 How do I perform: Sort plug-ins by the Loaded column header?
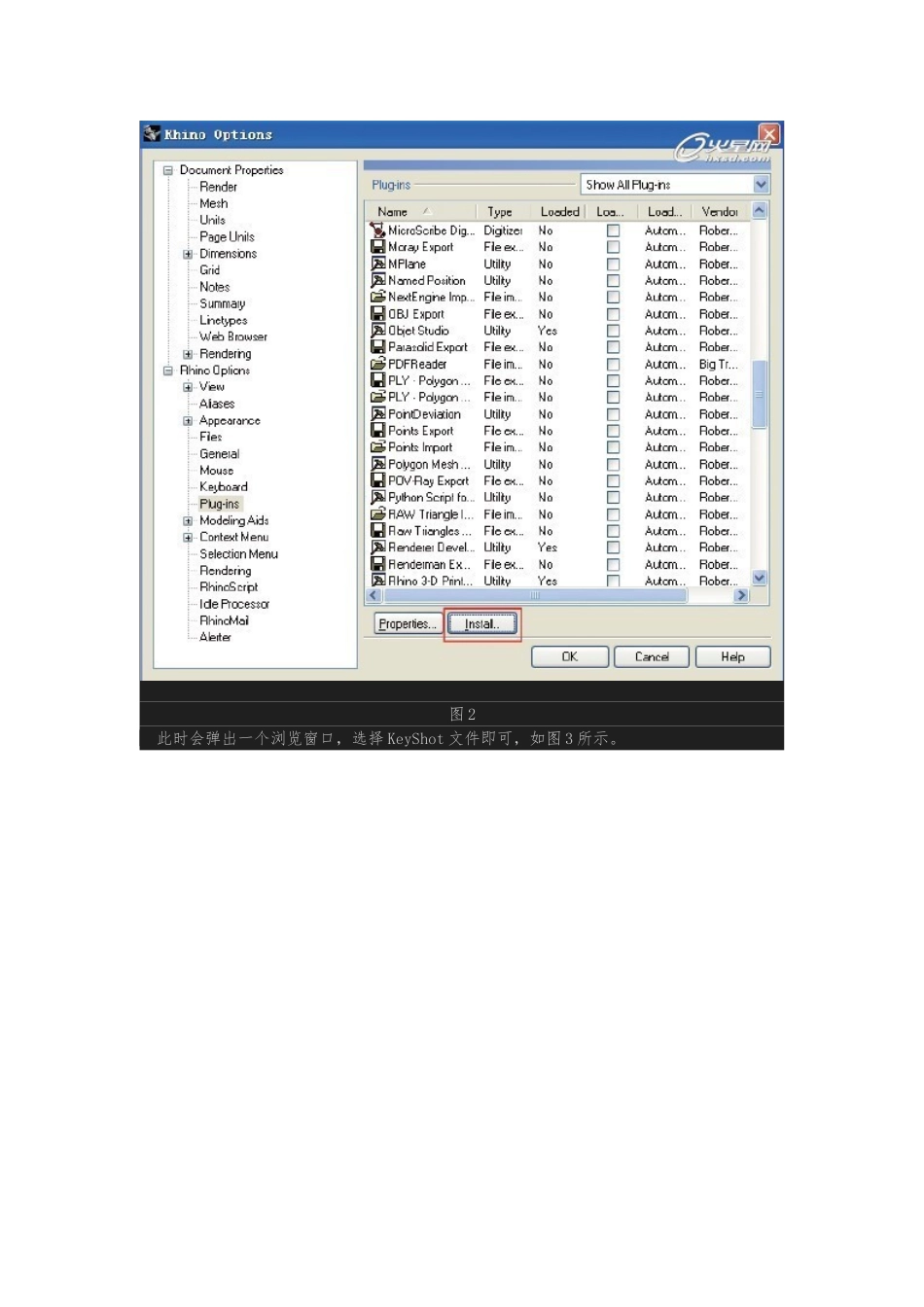tap(559, 211)
